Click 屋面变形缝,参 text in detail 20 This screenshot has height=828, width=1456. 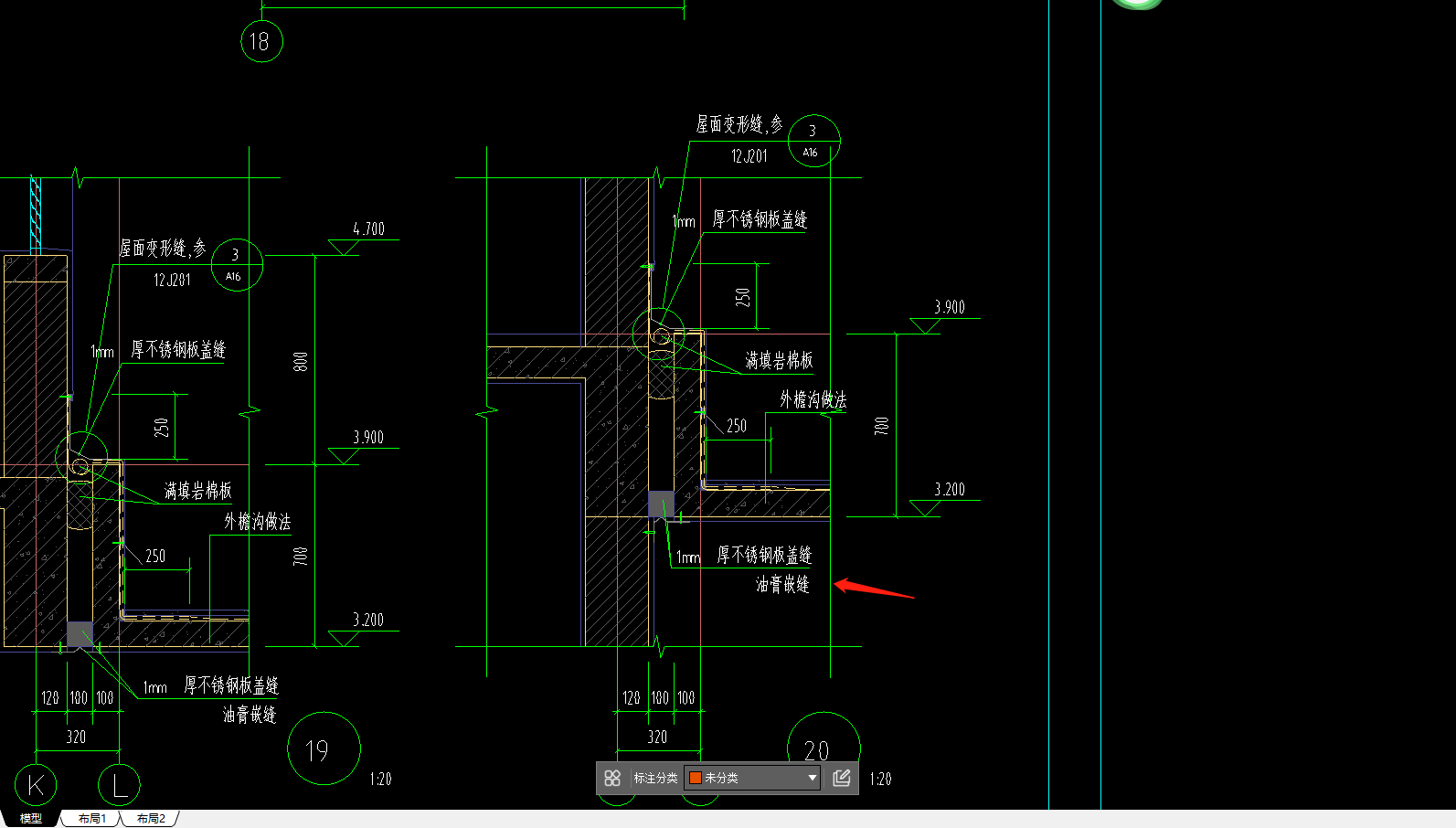tap(739, 124)
